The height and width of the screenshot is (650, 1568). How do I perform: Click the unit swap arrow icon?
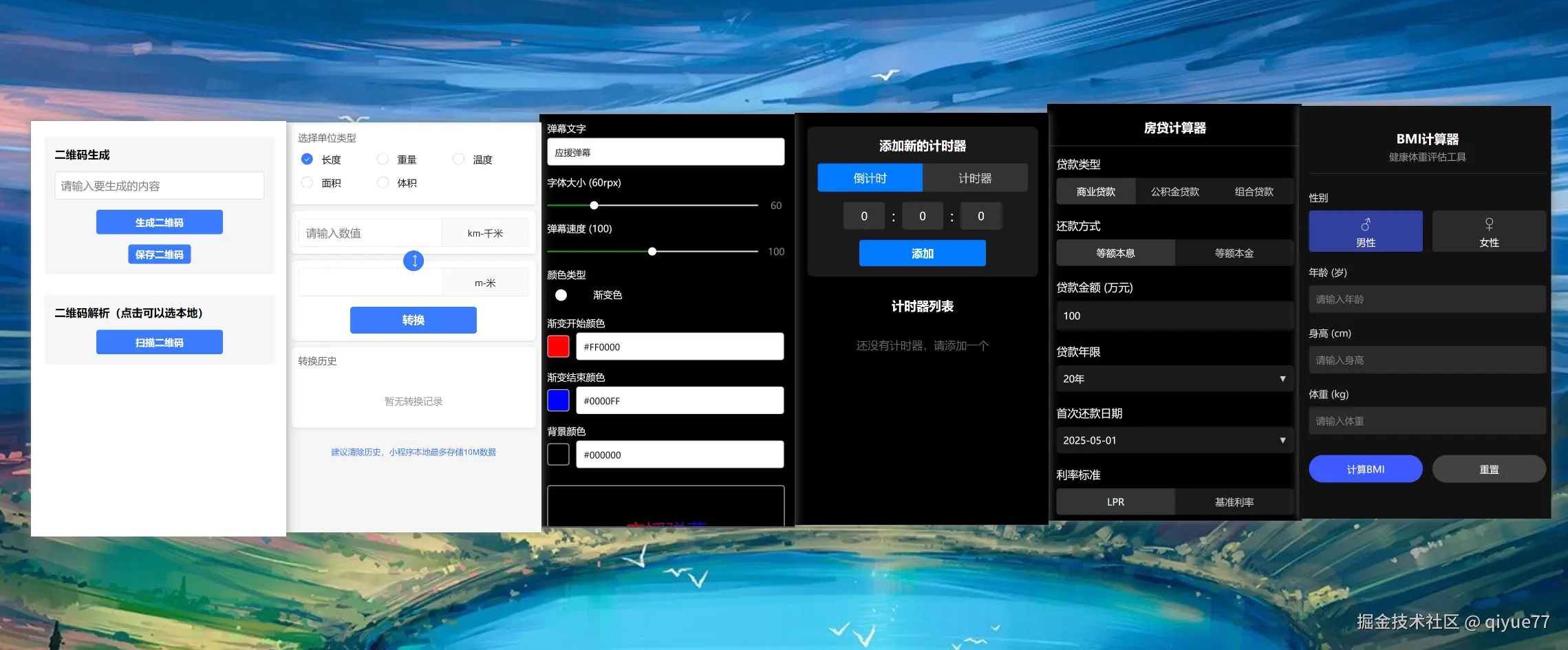tap(413, 261)
